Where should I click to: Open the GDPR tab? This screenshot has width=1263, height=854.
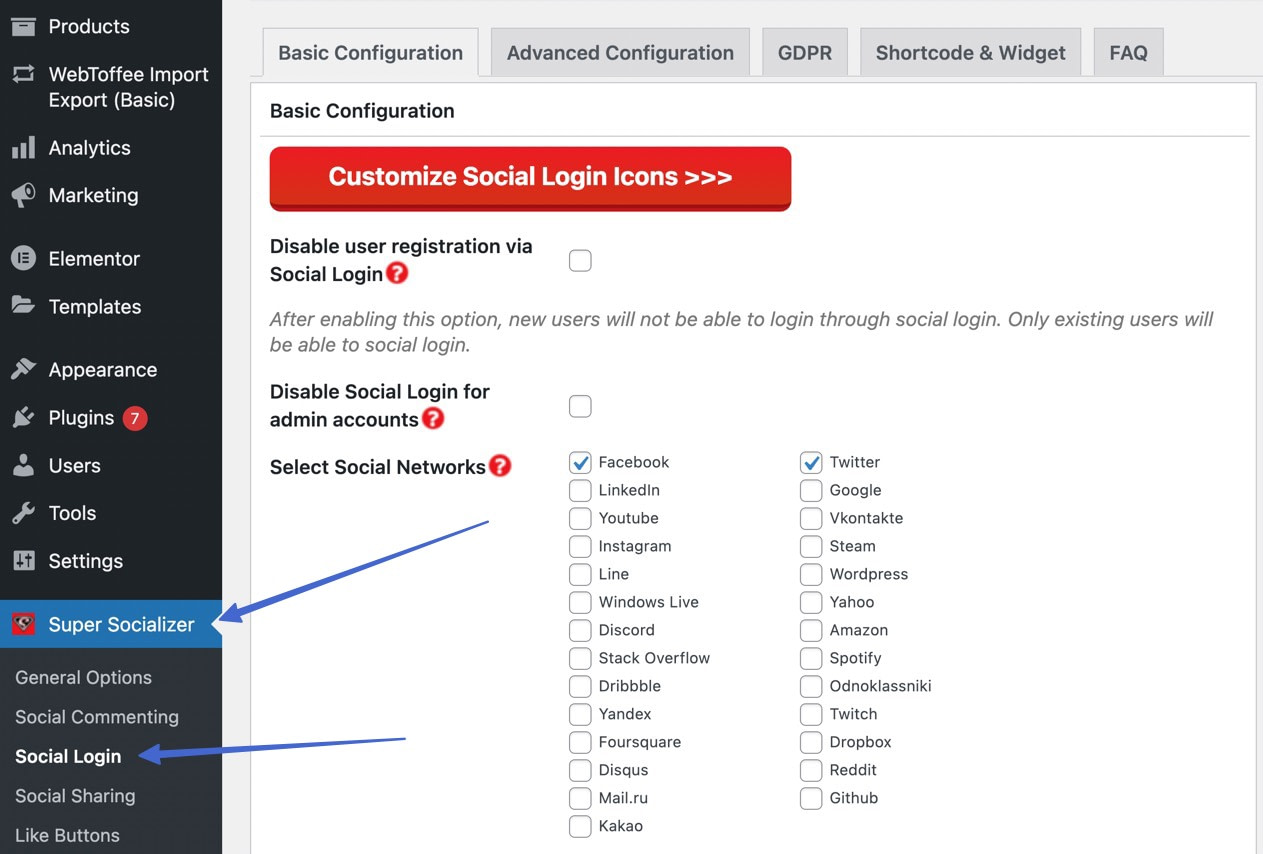(x=804, y=52)
